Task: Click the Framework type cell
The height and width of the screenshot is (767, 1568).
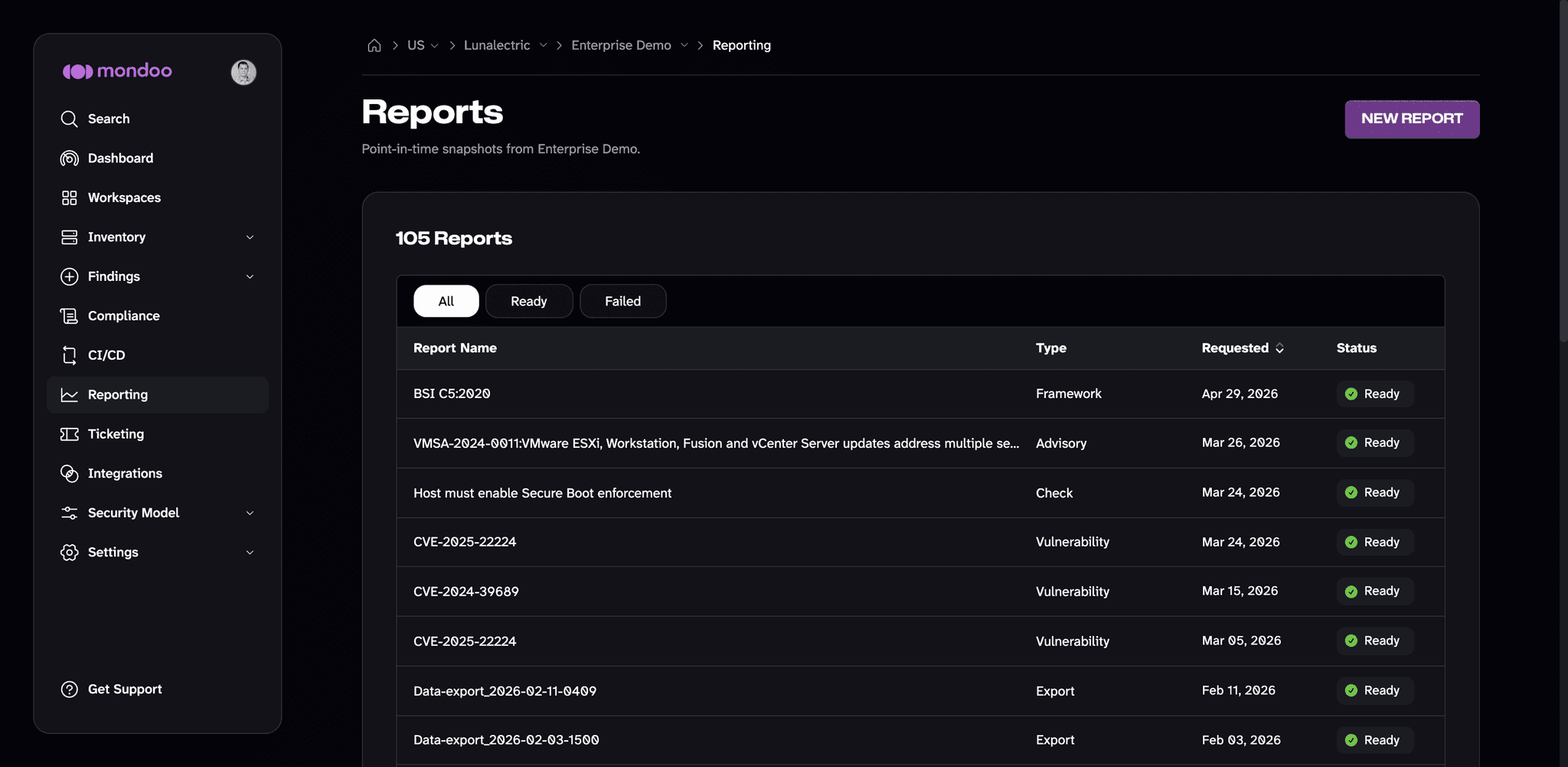Action: pos(1069,393)
